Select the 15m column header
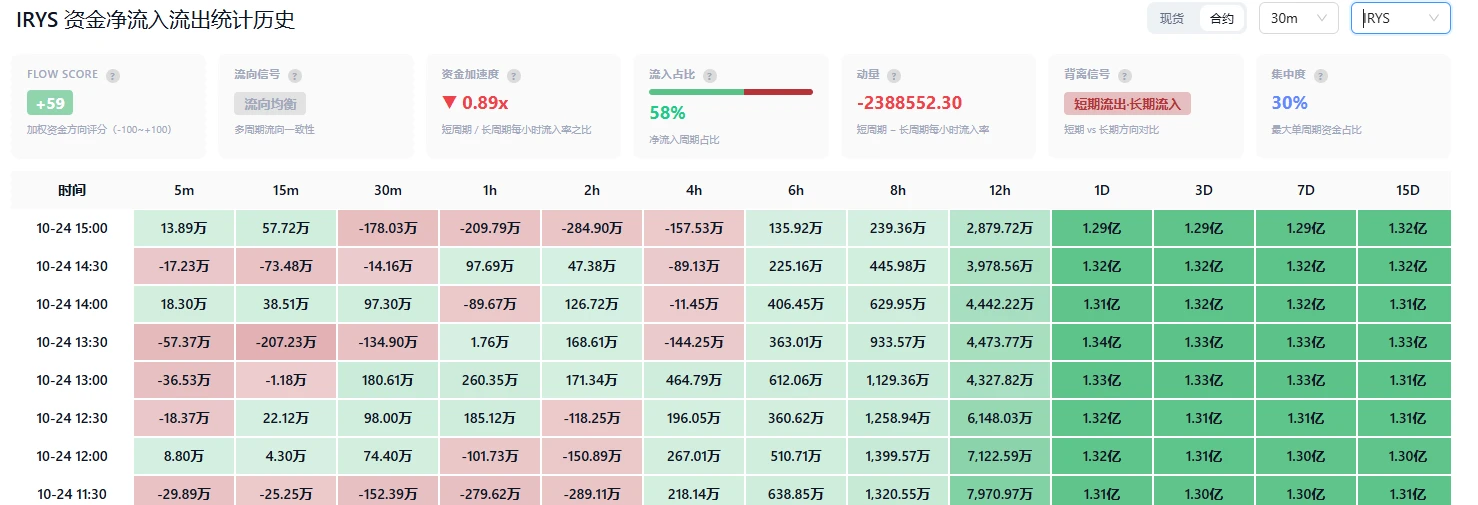 tap(286, 190)
